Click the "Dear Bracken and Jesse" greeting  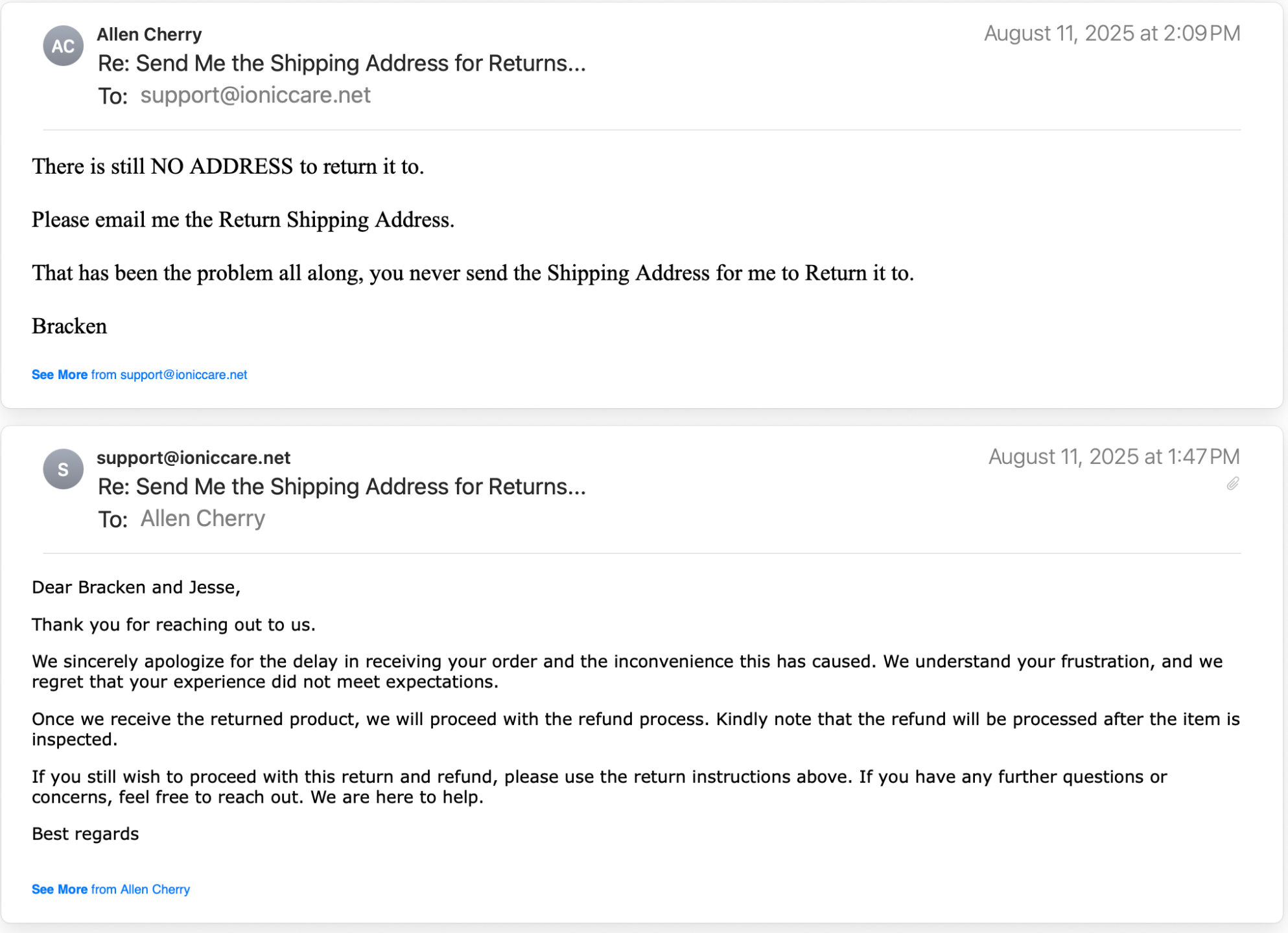point(136,587)
